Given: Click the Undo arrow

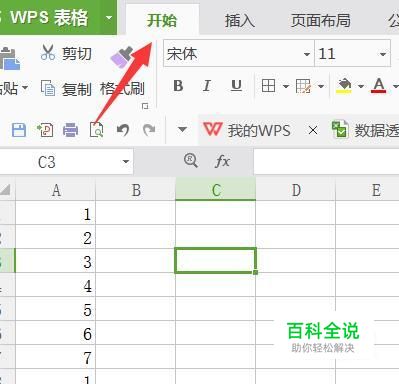Looking at the screenshot, I should [123, 130].
